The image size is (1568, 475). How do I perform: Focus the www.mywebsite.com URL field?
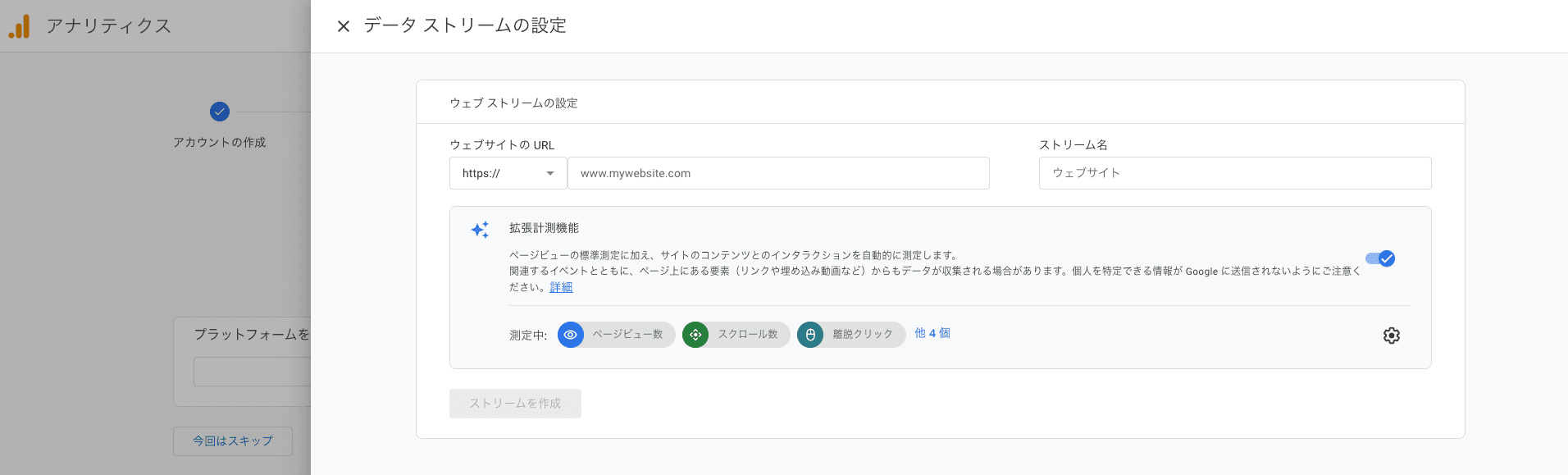[777, 173]
